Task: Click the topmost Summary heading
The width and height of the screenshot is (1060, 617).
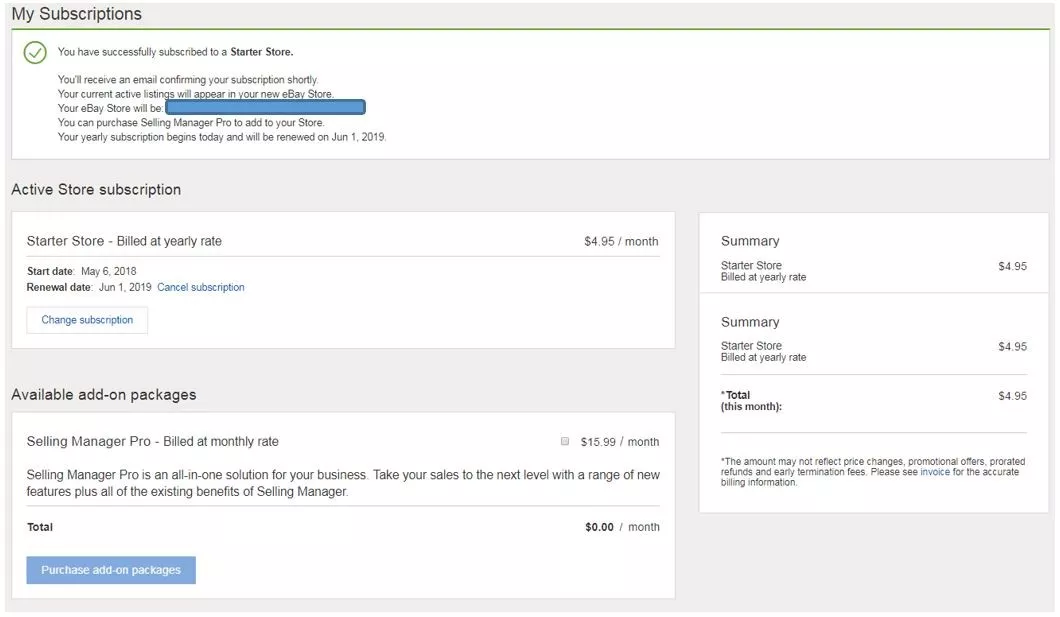Action: tap(750, 241)
